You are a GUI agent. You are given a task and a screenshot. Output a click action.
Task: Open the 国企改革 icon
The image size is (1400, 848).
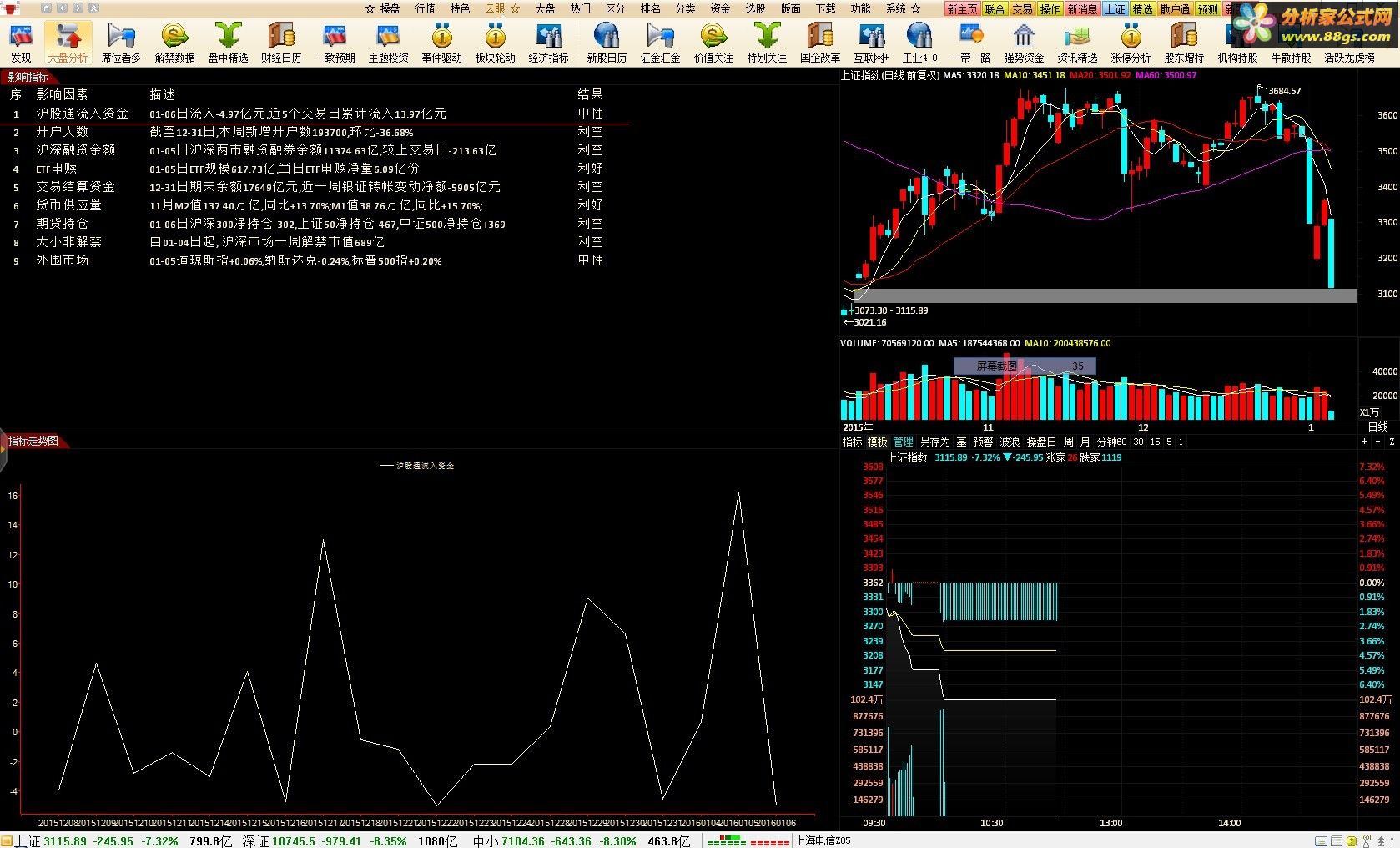(820, 43)
